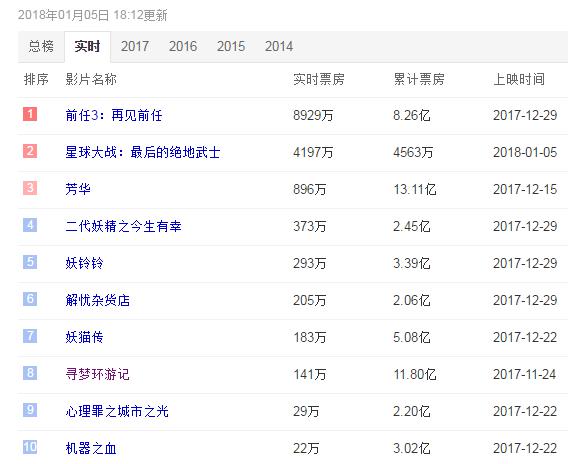Image resolution: width=583 pixels, height=464 pixels.
Task: Click the rank 2 badge
Action: (x=30, y=151)
